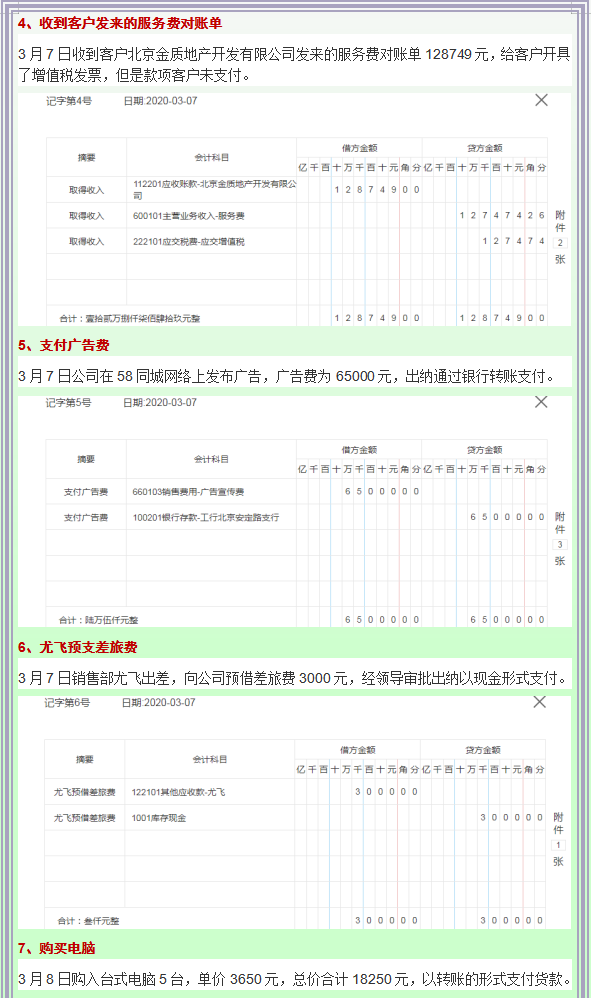591x998 pixels.
Task: Click attachment count box showing 3
Action: pyautogui.click(x=560, y=544)
